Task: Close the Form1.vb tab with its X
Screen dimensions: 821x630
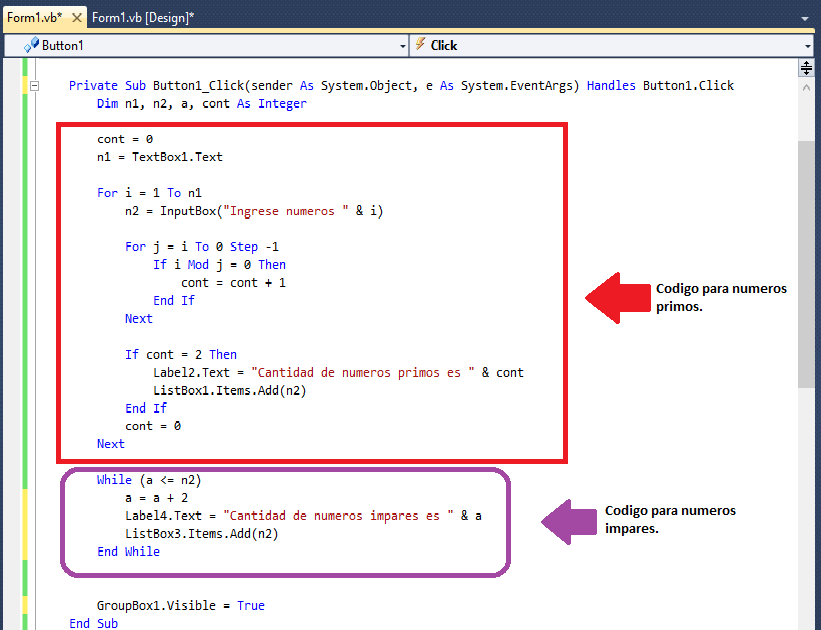Action: (x=76, y=18)
